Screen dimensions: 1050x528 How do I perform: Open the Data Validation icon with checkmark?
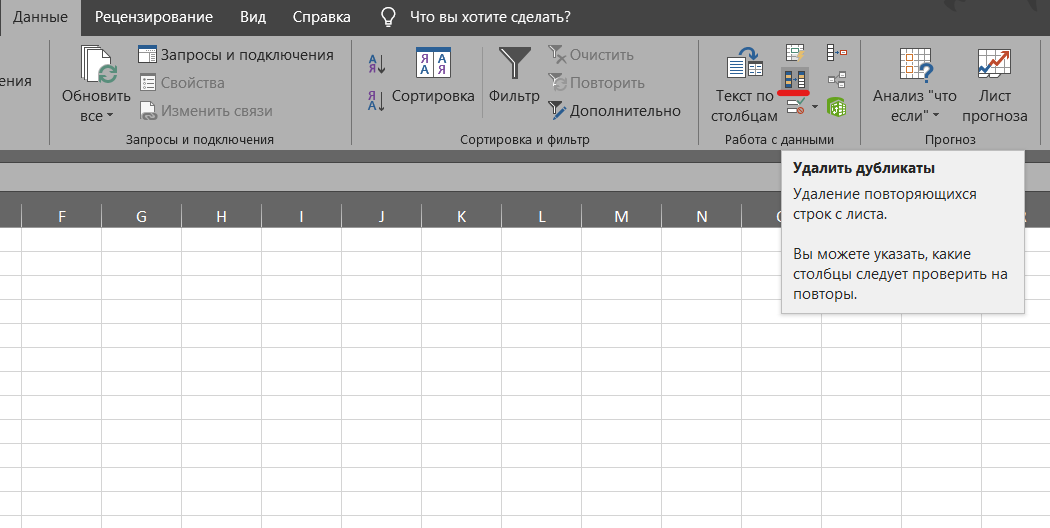click(796, 107)
